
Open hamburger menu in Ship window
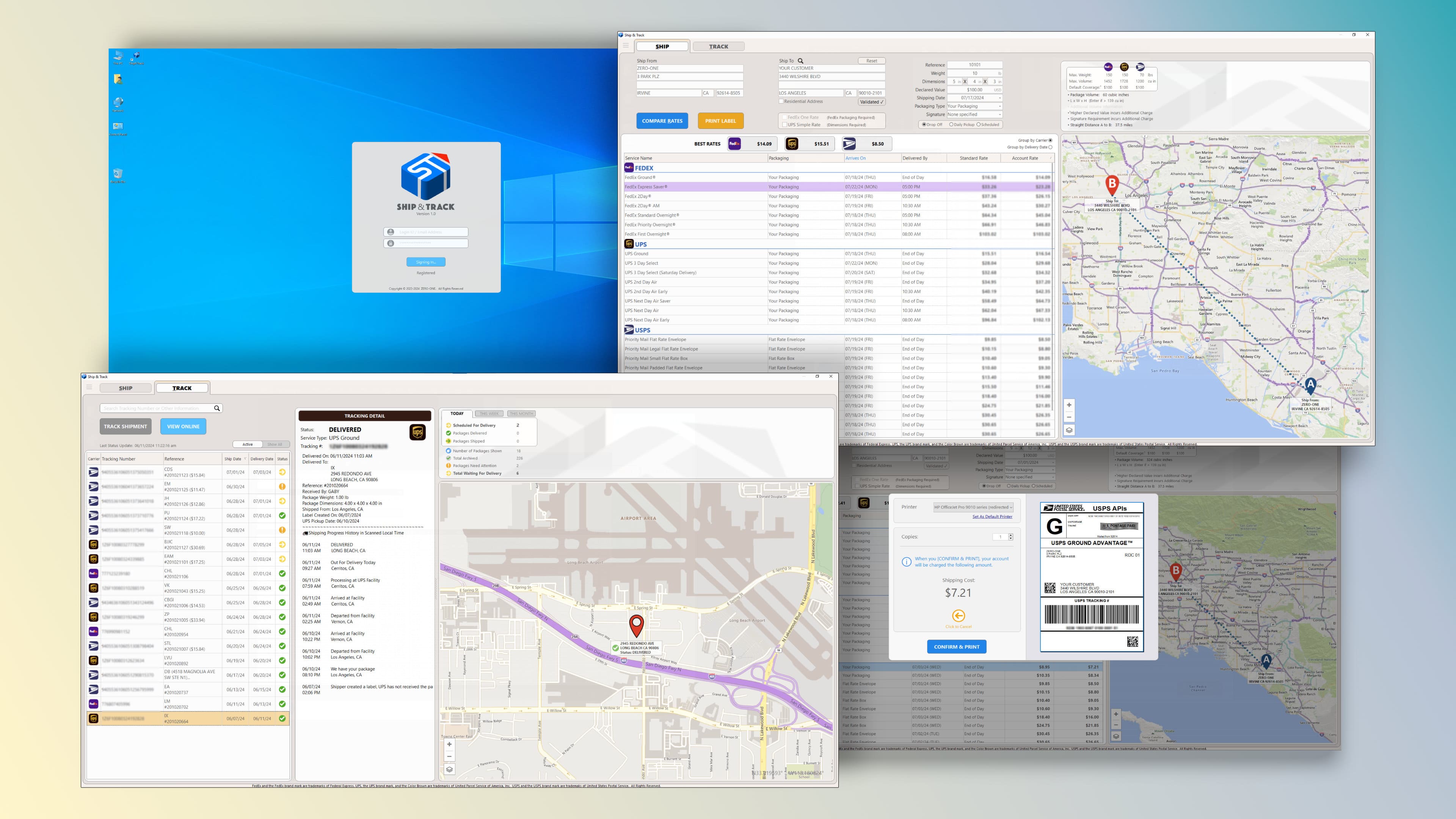click(x=626, y=46)
